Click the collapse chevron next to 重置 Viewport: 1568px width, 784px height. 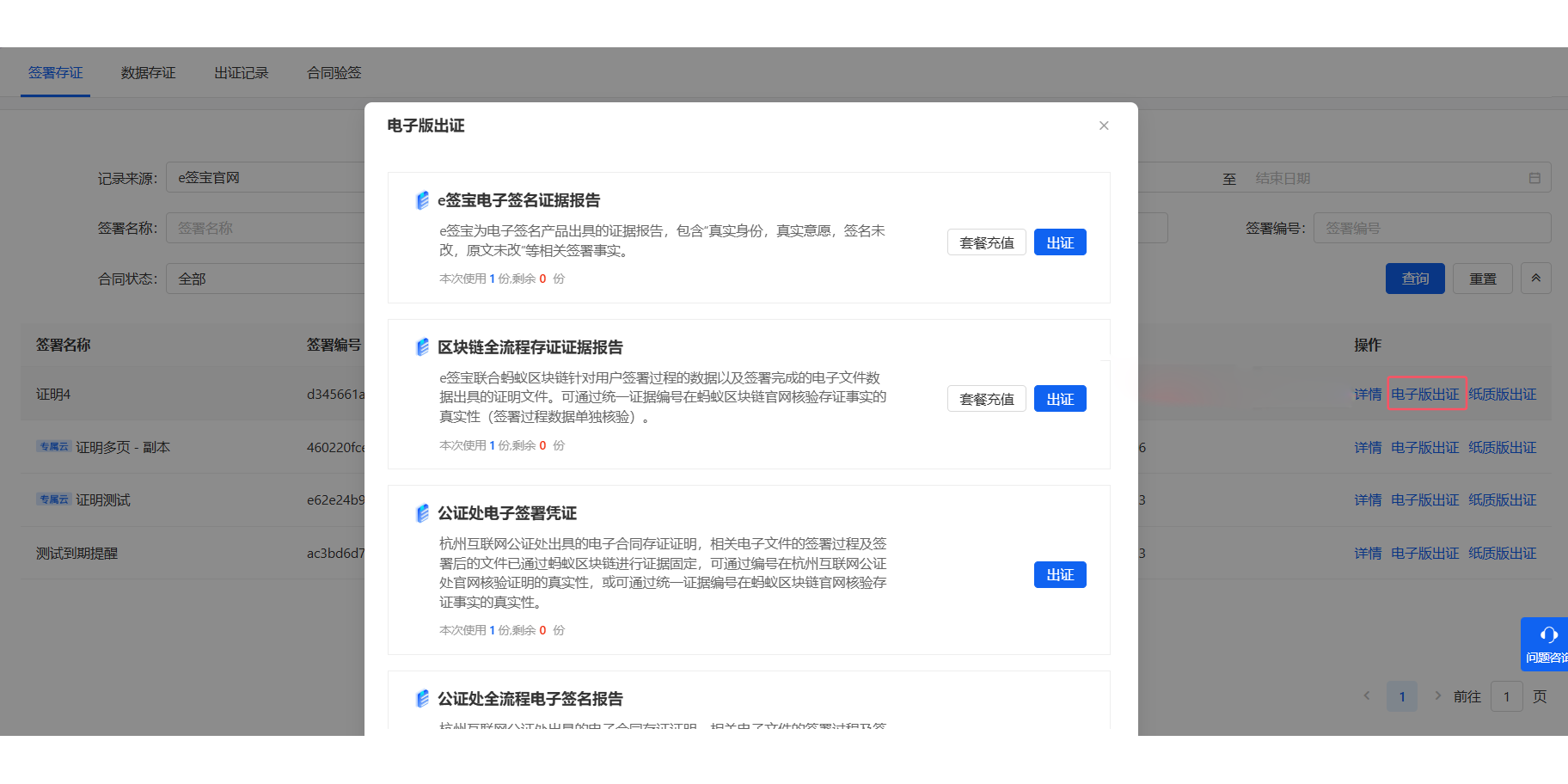point(1536,277)
